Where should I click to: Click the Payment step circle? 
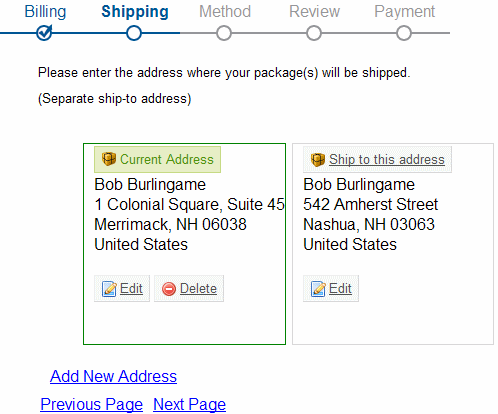pos(404,33)
